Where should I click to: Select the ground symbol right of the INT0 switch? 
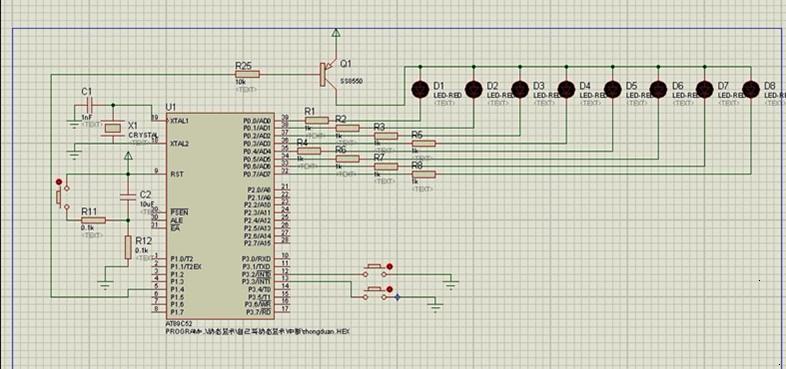tap(451, 284)
